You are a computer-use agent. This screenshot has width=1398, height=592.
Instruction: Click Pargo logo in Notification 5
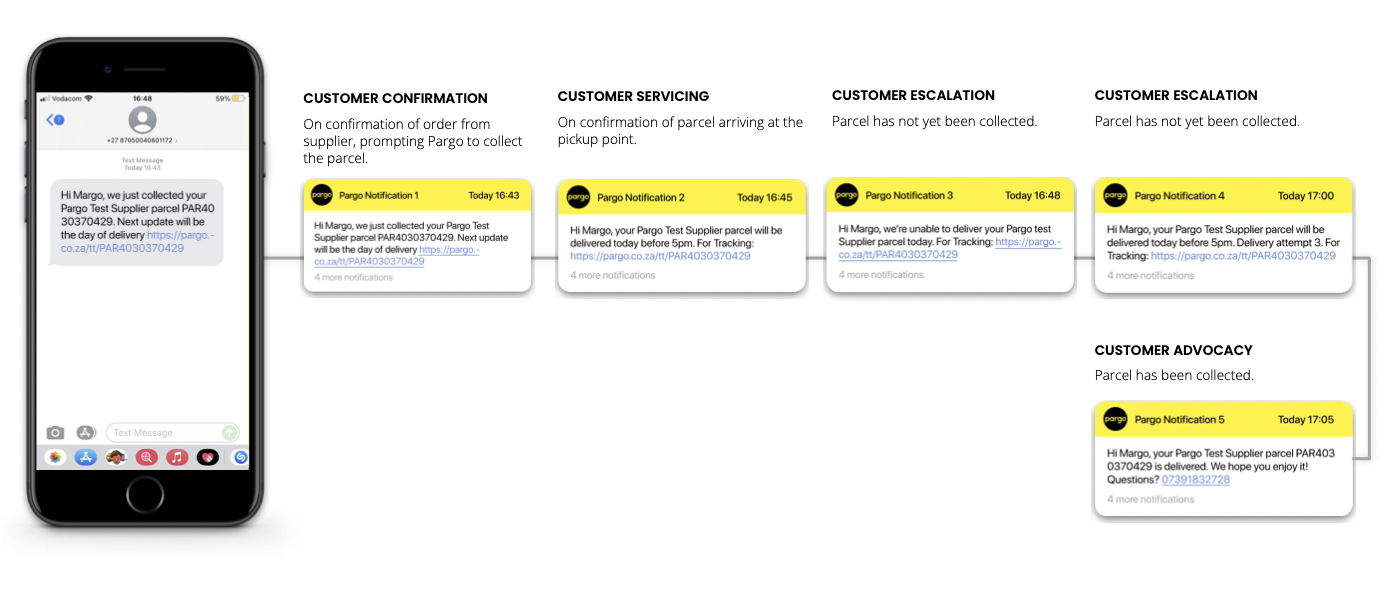point(1114,420)
